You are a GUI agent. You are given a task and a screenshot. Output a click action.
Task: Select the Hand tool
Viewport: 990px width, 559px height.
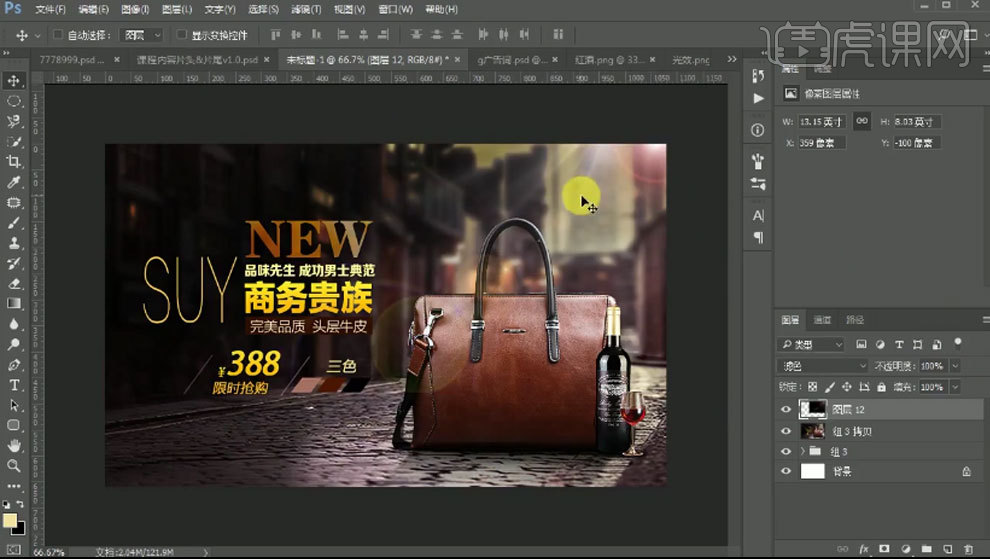click(x=14, y=446)
